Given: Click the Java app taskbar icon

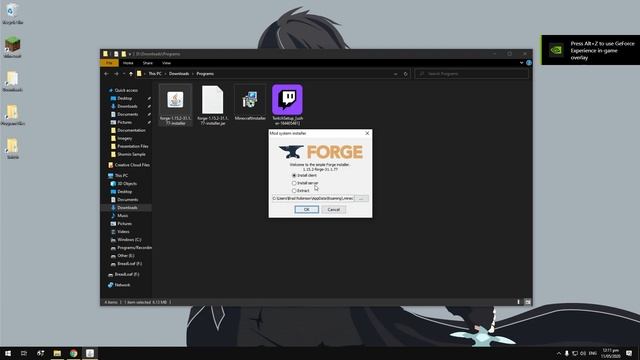Looking at the screenshot, I should tap(90, 353).
